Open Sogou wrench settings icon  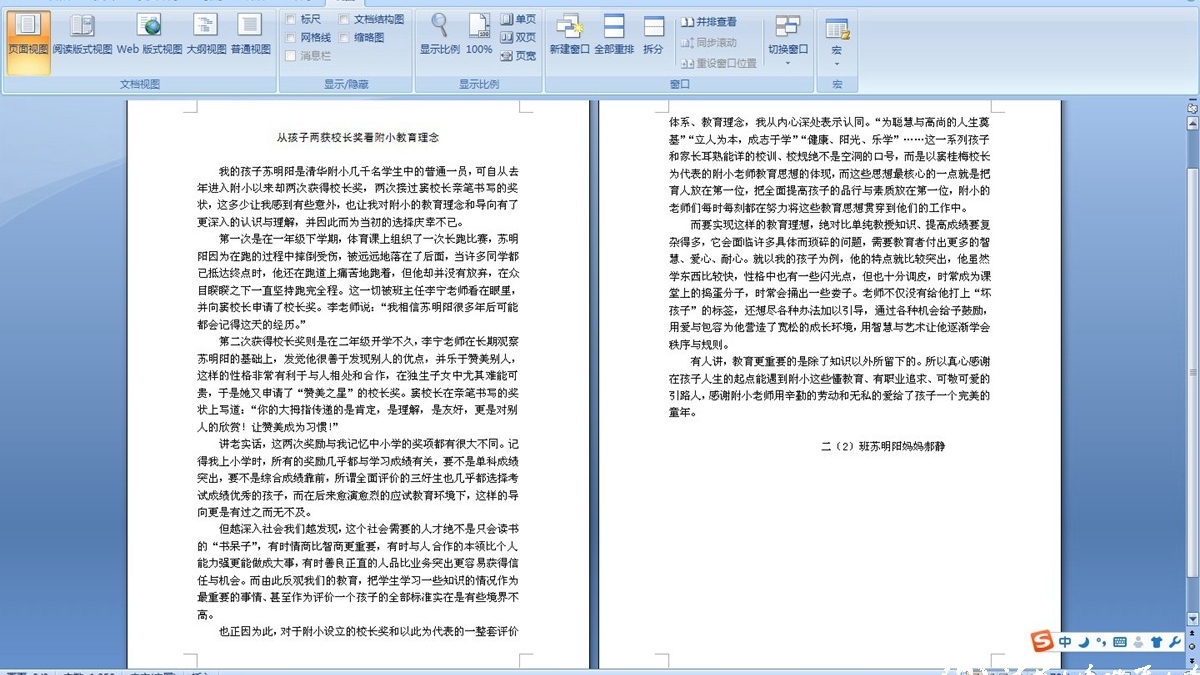[x=1175, y=641]
